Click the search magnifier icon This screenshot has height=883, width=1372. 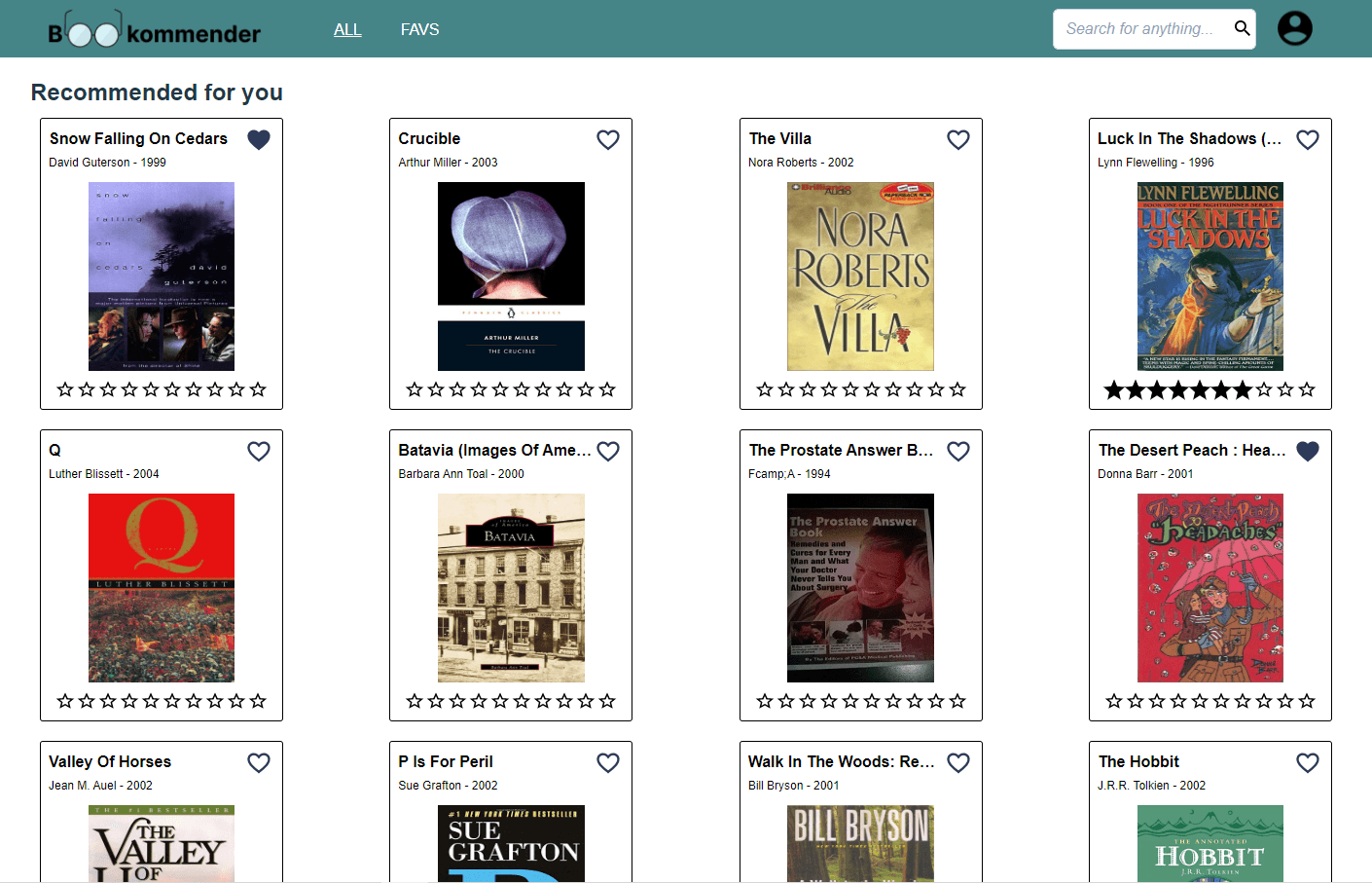click(x=1242, y=28)
